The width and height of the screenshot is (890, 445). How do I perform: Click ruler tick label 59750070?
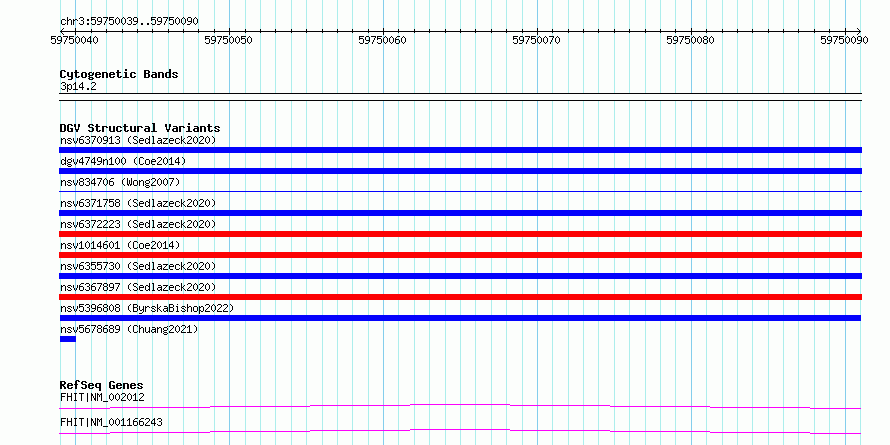537,40
